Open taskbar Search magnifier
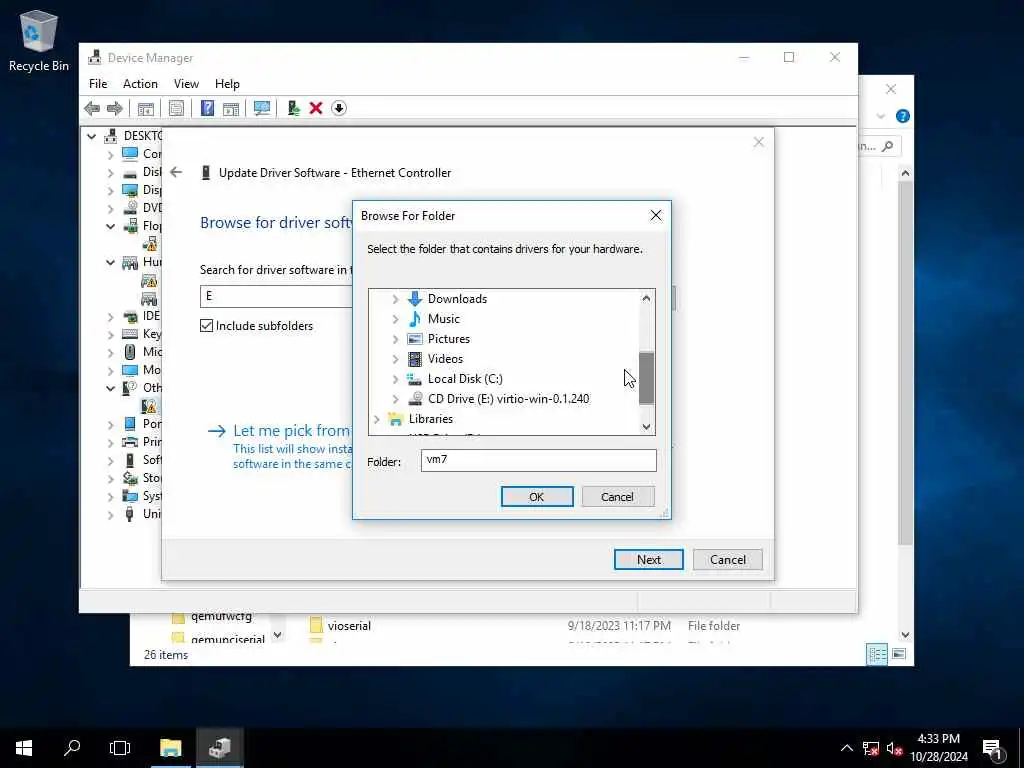The image size is (1024, 768). click(x=72, y=748)
